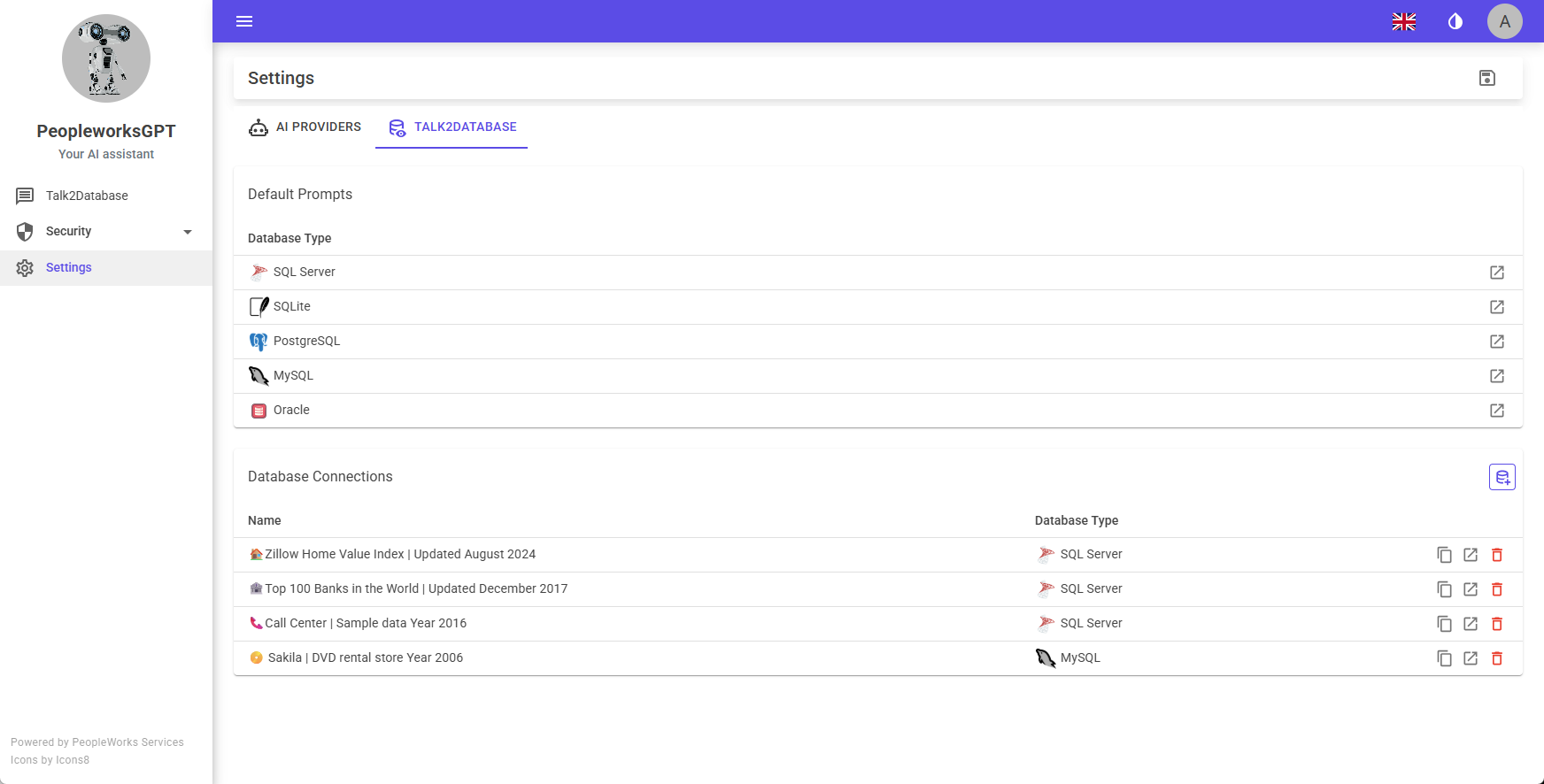The width and height of the screenshot is (1544, 784).
Task: Click Database Type header in connections table
Action: point(1077,520)
